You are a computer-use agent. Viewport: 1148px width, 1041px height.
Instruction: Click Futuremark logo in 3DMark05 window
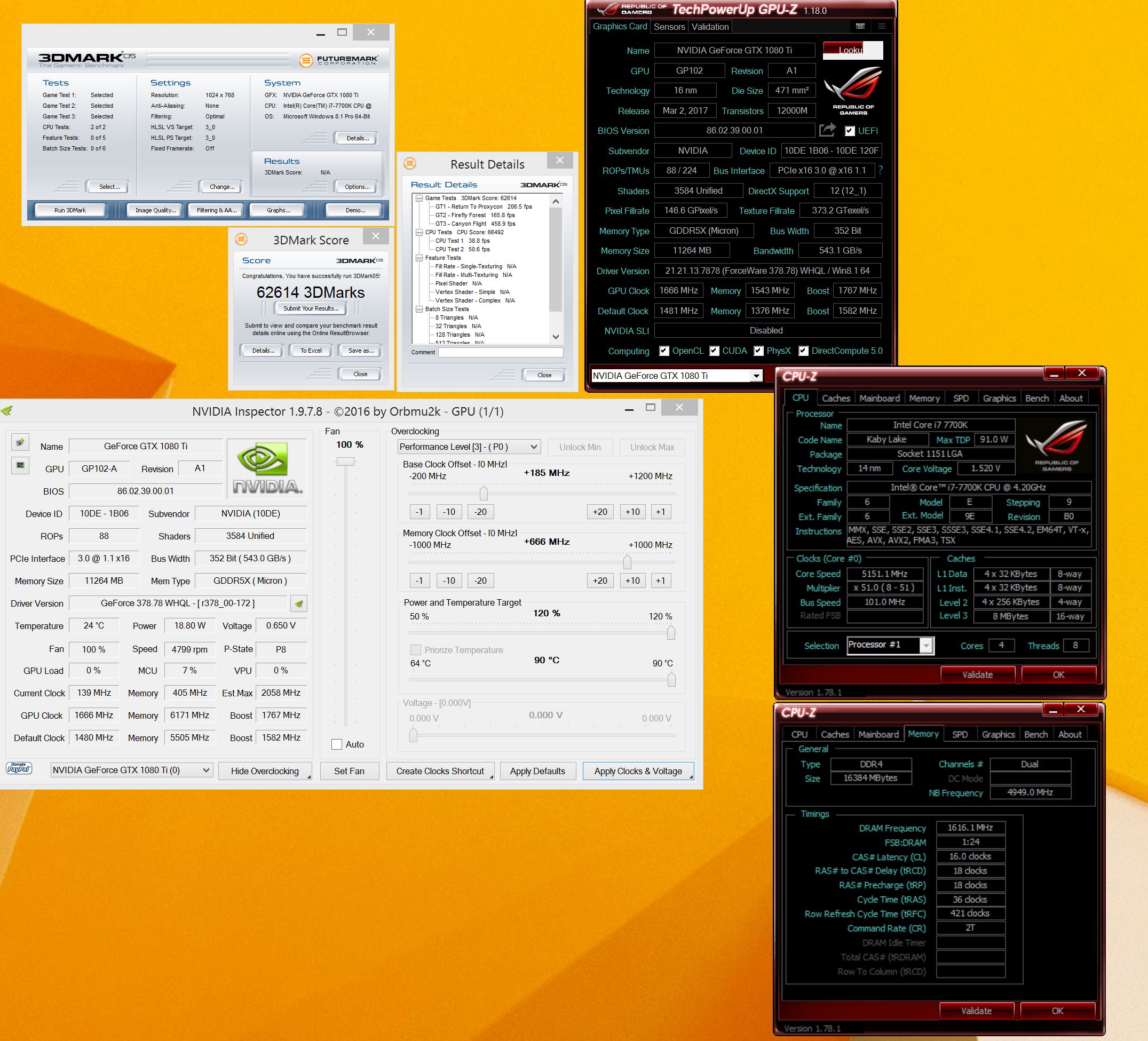[x=339, y=60]
